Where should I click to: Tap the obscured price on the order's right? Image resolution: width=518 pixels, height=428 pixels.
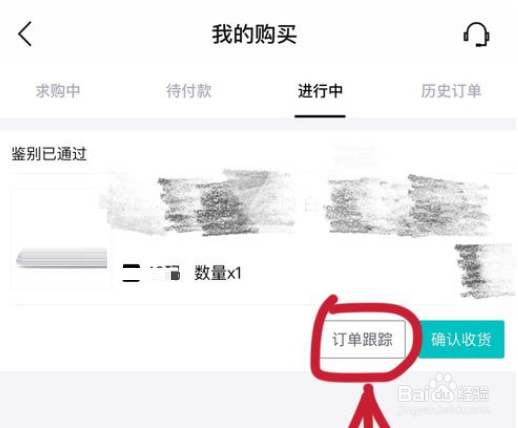[485, 270]
